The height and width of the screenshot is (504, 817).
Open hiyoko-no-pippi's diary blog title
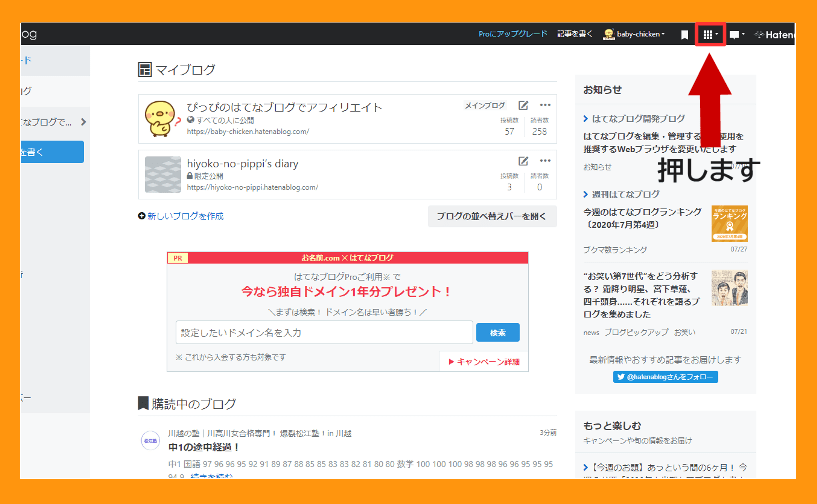pos(243,164)
